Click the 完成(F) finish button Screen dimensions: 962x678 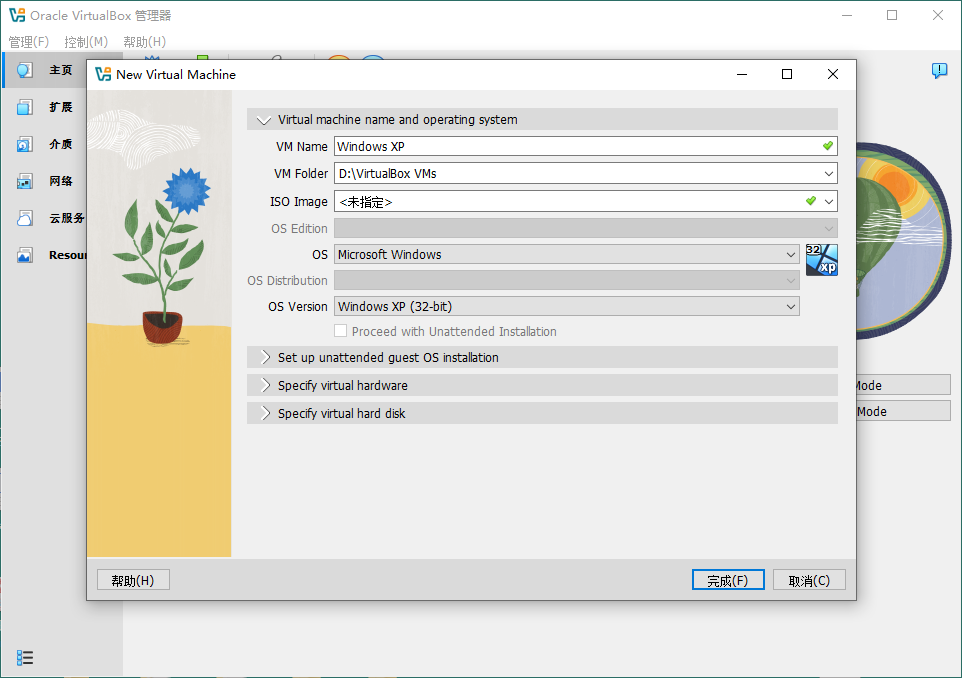click(x=727, y=580)
